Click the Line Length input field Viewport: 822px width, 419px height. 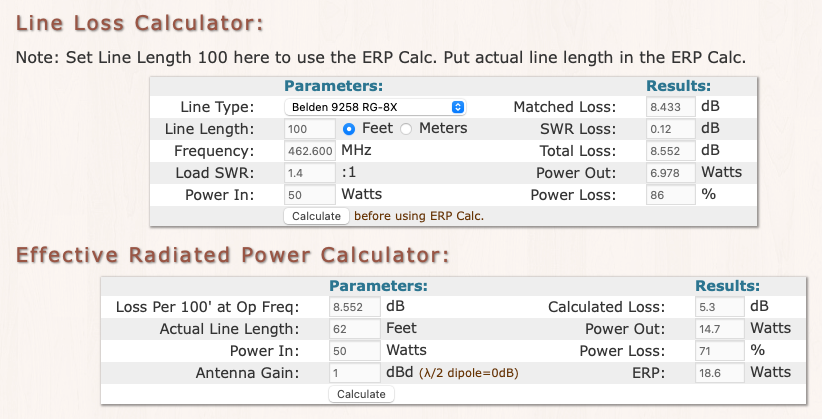(309, 129)
